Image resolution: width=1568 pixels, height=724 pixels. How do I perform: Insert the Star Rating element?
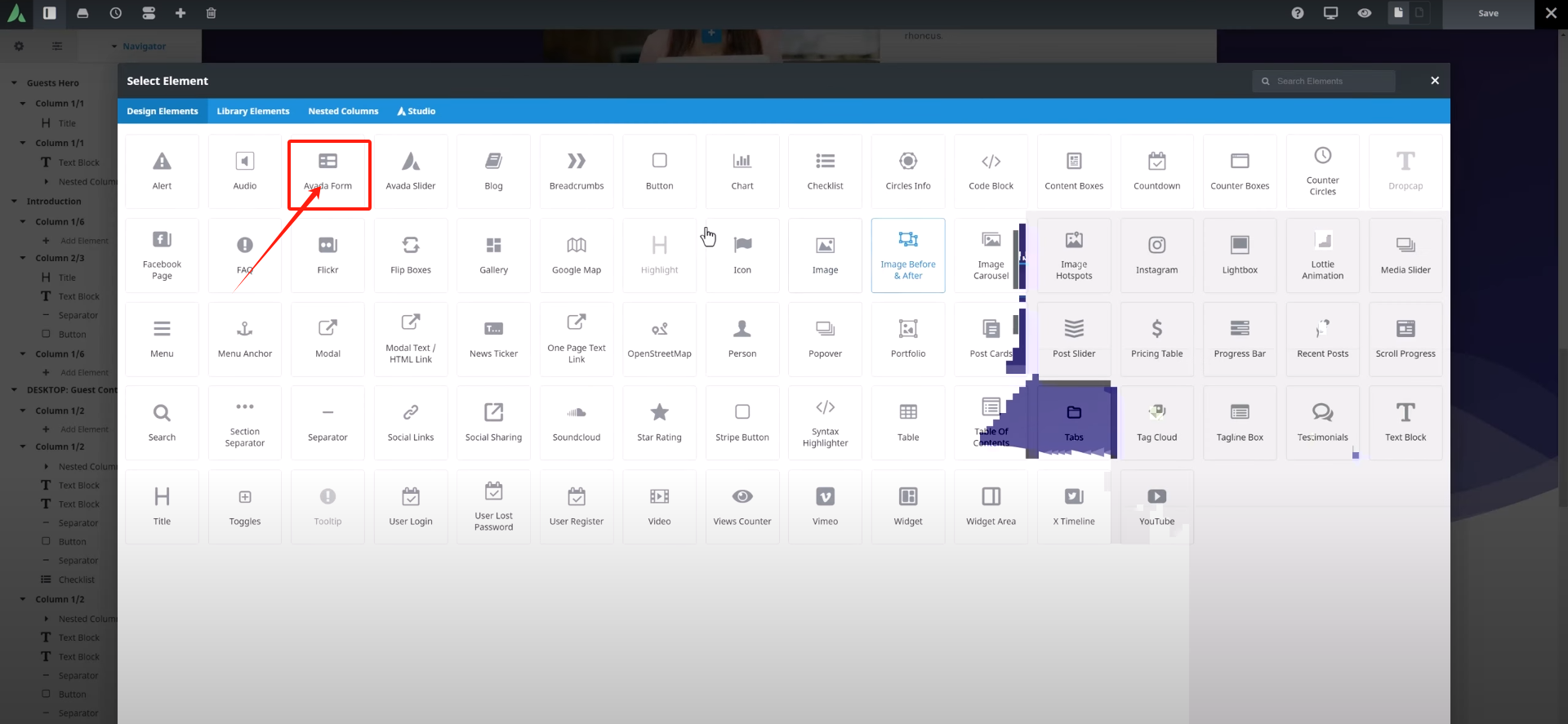[659, 423]
